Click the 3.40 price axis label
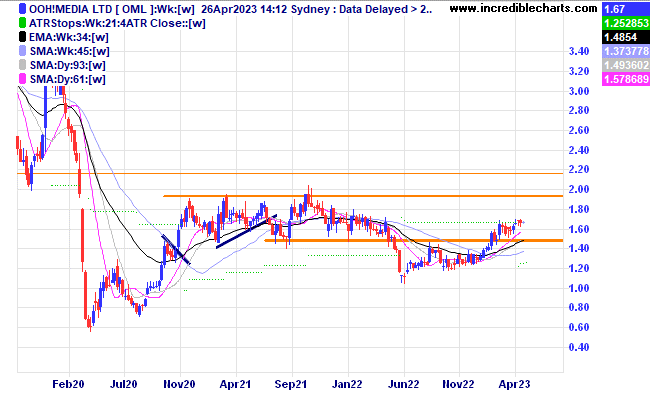This screenshot has height=395, width=651. [x=579, y=52]
